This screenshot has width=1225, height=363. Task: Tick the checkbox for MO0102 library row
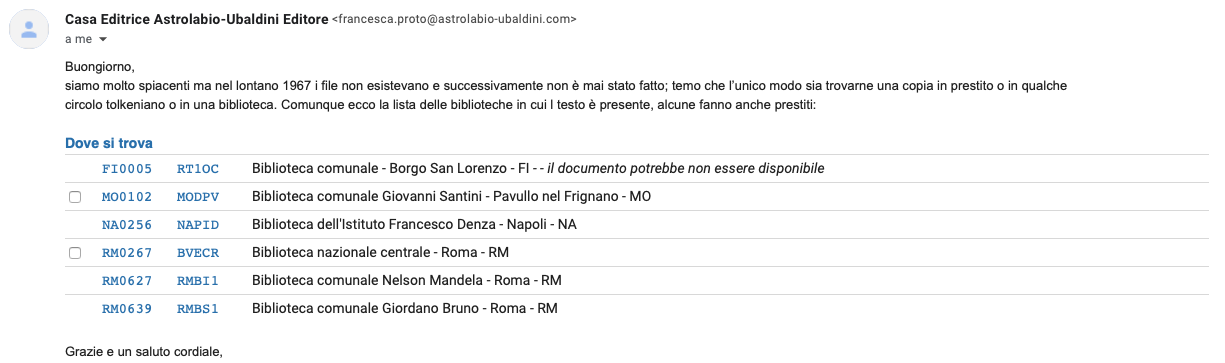point(75,197)
